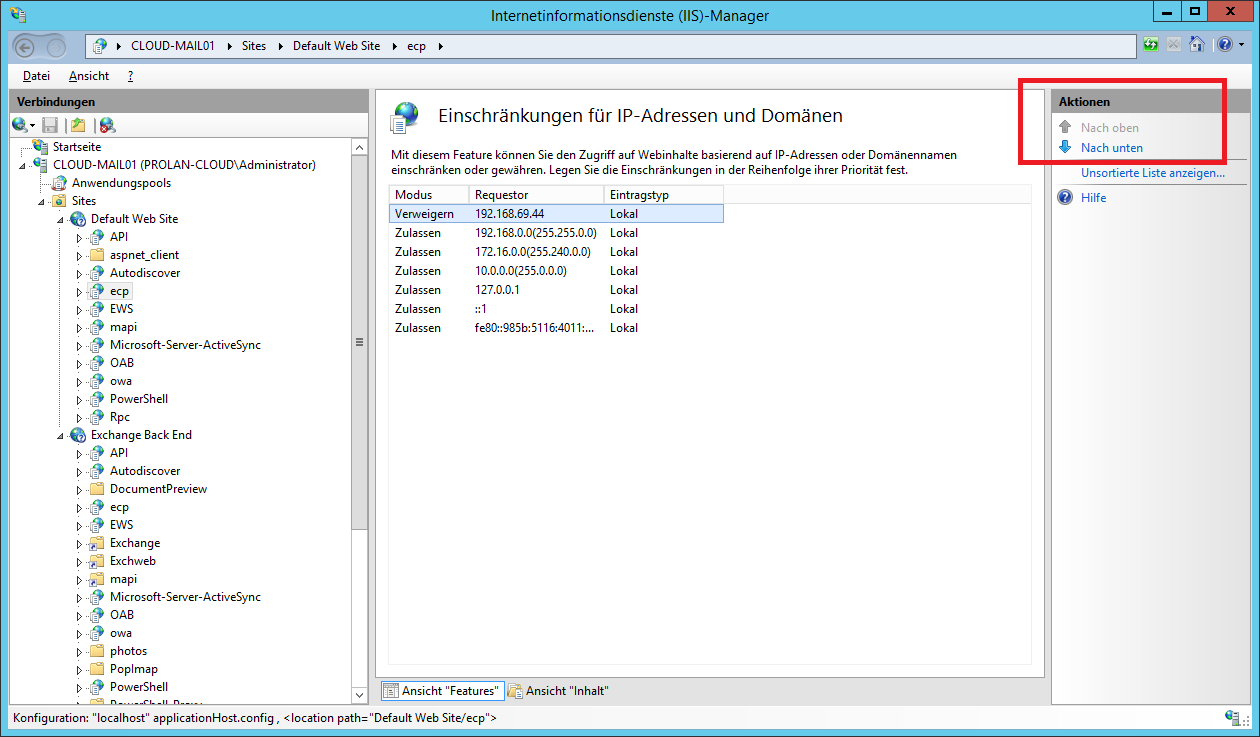The width and height of the screenshot is (1260, 737).
Task: Click the create new connection globe icon
Action: [x=20, y=125]
